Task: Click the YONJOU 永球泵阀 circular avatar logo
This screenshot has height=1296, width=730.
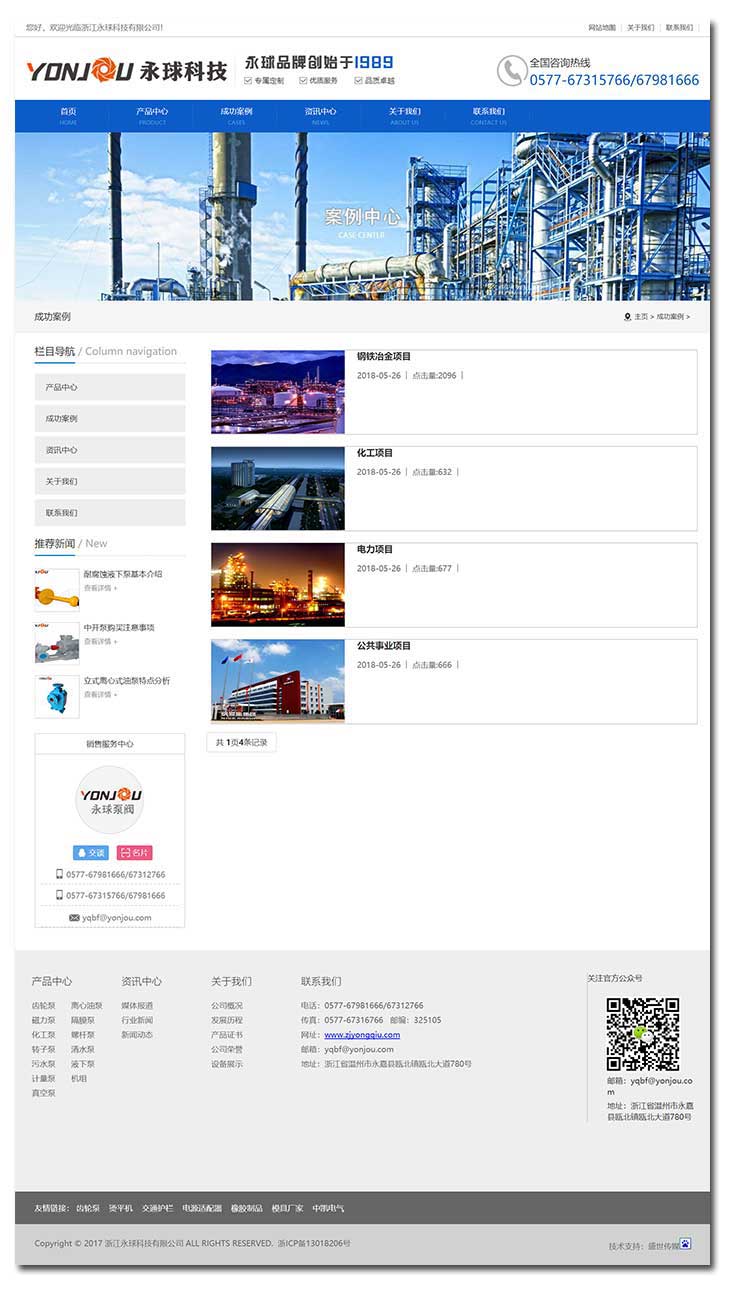Action: [110, 800]
